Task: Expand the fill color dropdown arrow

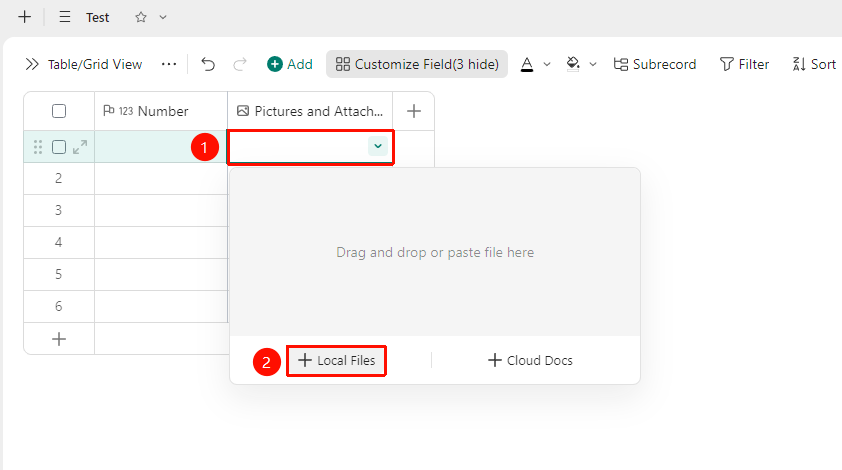Action: point(593,64)
